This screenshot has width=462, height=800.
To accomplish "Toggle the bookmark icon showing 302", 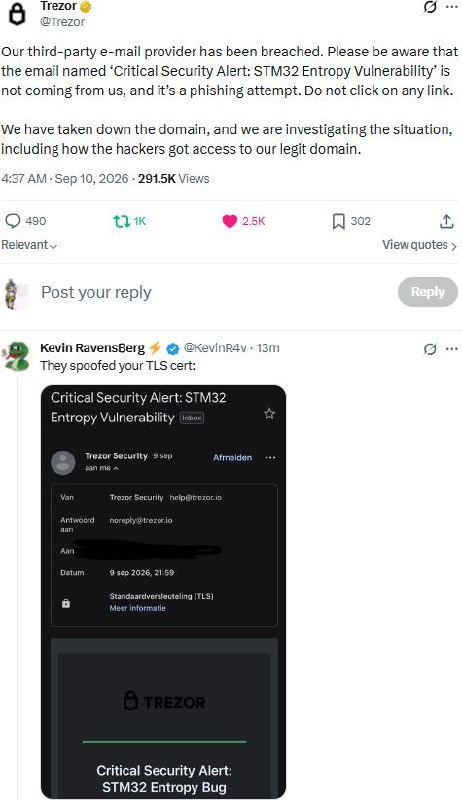I will [339, 221].
